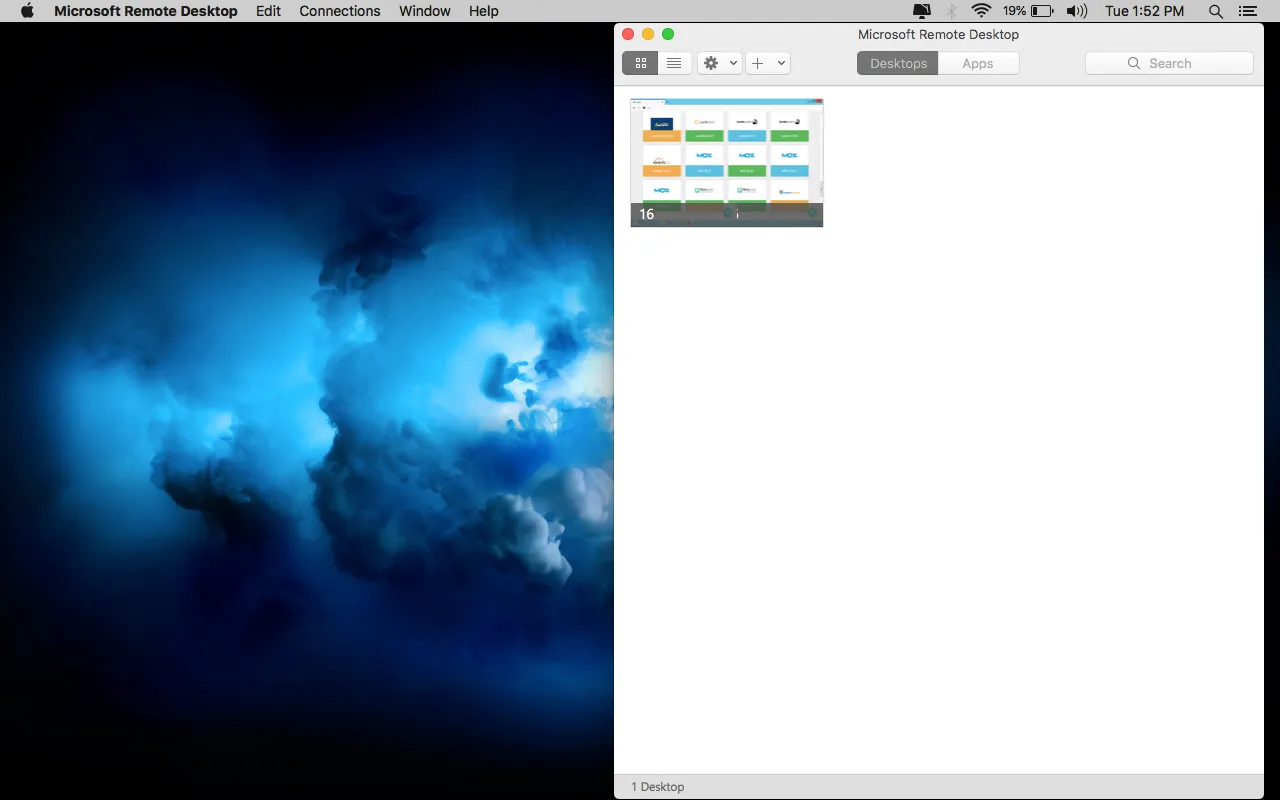Select the Desktops tab
Viewport: 1280px width, 800px height.
tap(898, 63)
